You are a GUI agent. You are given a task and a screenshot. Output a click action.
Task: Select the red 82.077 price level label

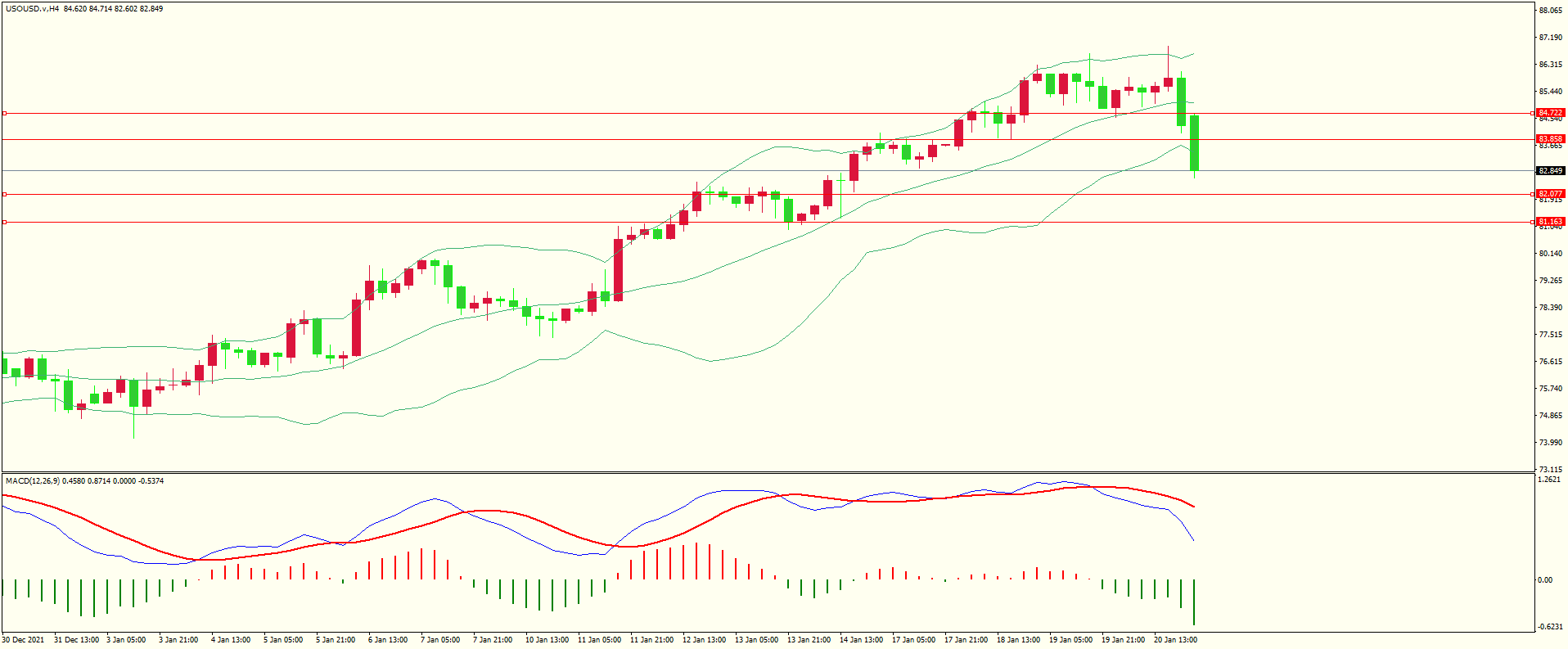[x=1551, y=194]
